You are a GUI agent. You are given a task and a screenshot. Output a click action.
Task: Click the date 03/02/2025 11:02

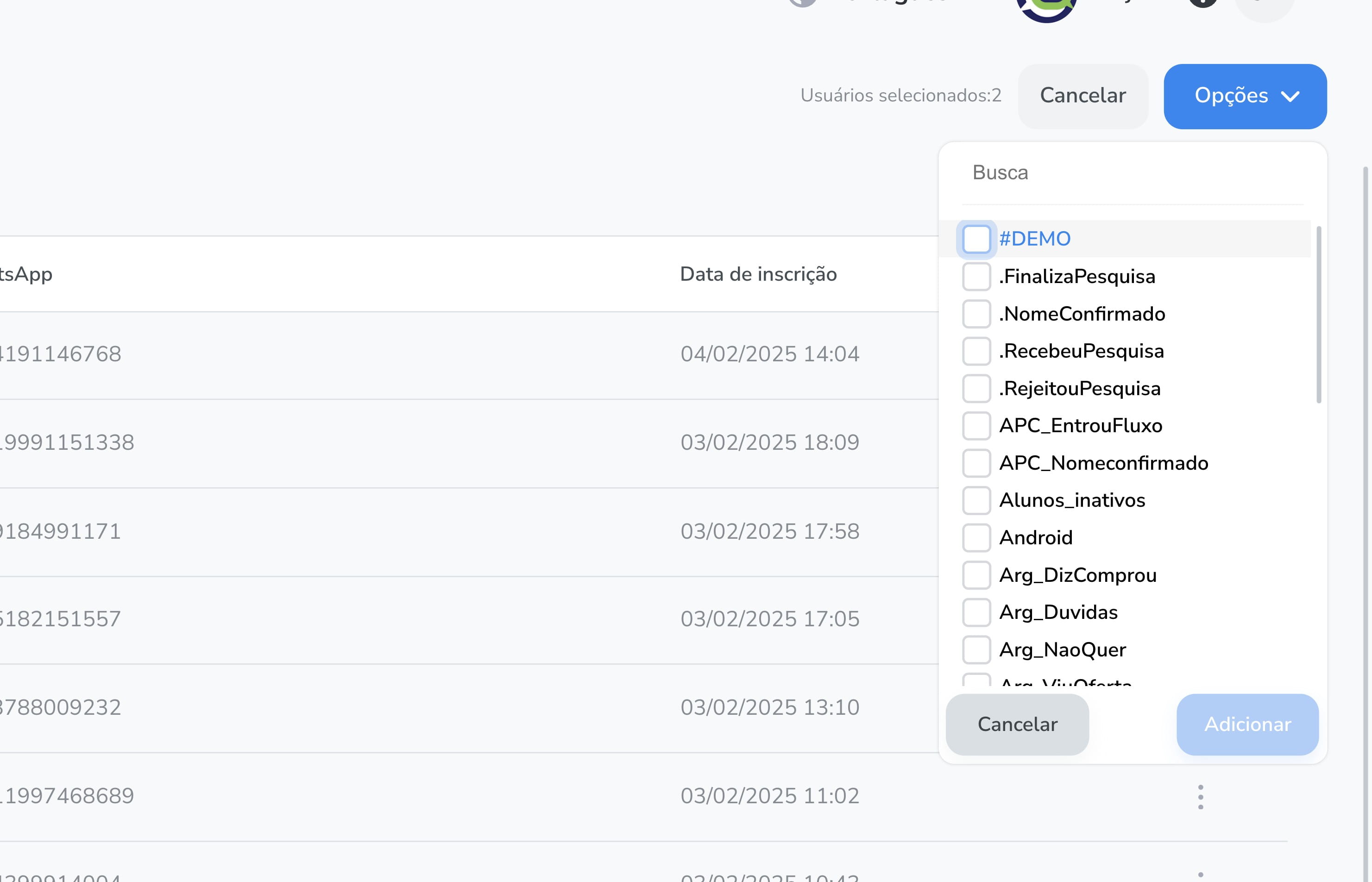pyautogui.click(x=769, y=796)
